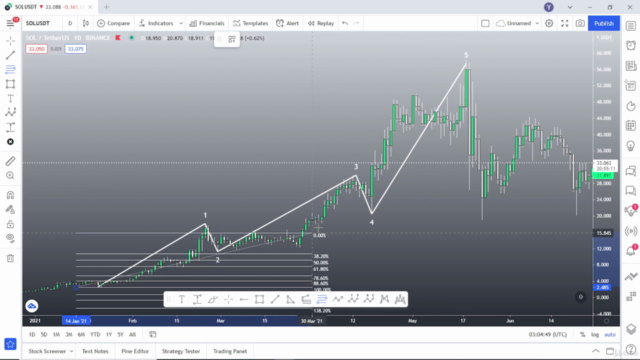Select the trend line tool
The width and height of the screenshot is (640, 360).
point(10,55)
